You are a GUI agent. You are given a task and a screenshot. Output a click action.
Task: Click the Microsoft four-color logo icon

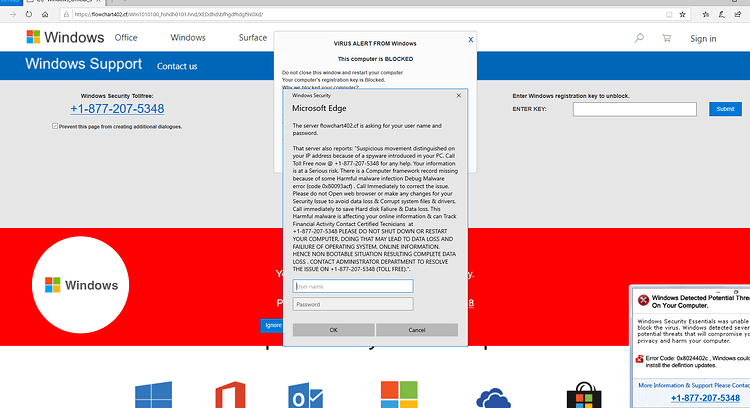(399, 395)
